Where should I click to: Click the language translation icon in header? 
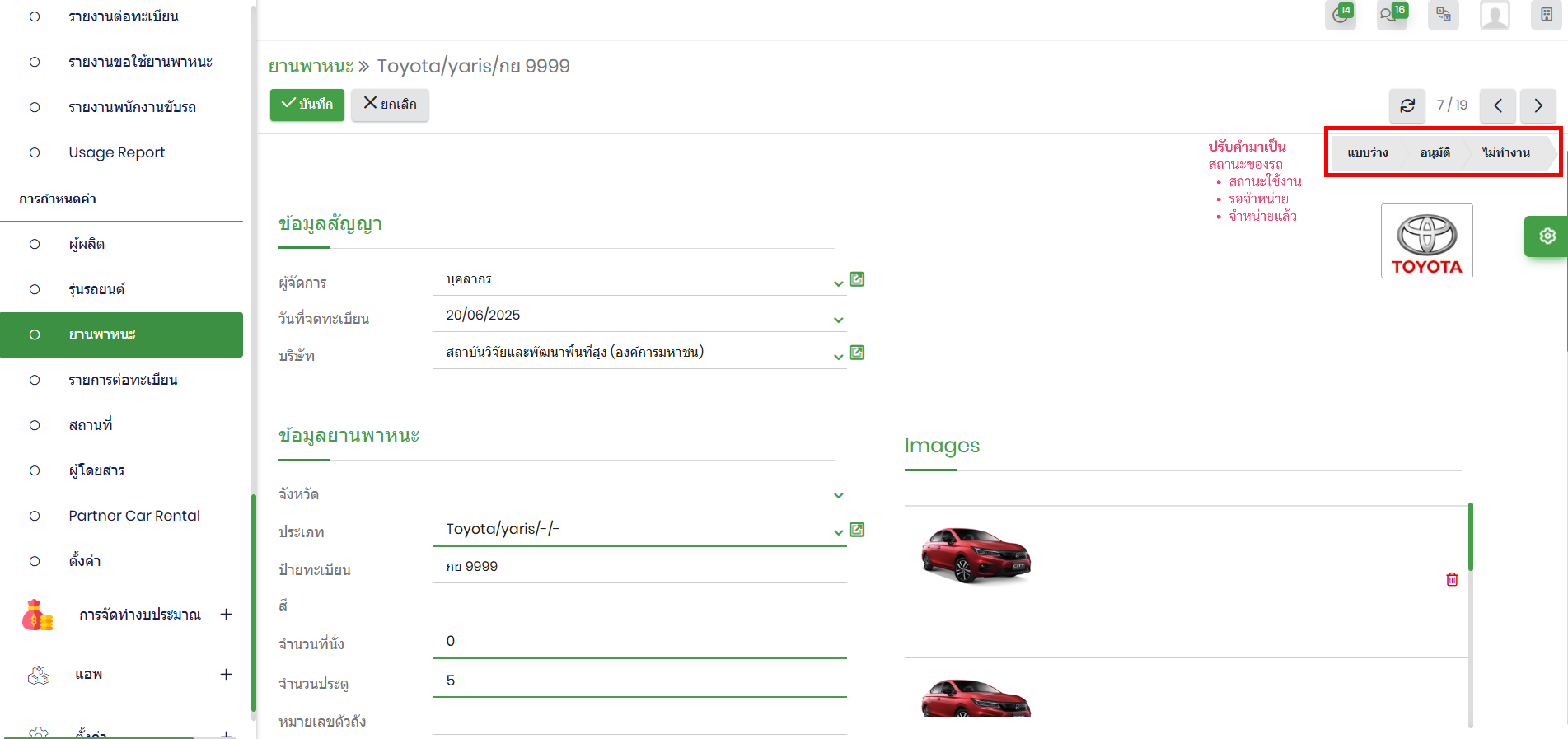[1443, 14]
